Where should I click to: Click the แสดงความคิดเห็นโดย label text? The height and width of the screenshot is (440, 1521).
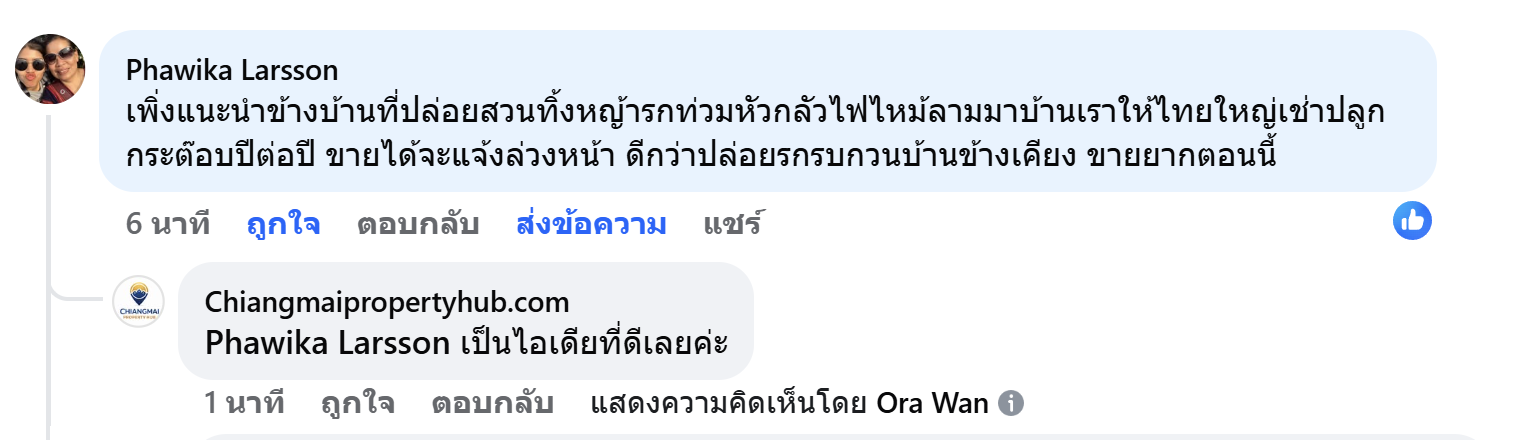(x=729, y=404)
